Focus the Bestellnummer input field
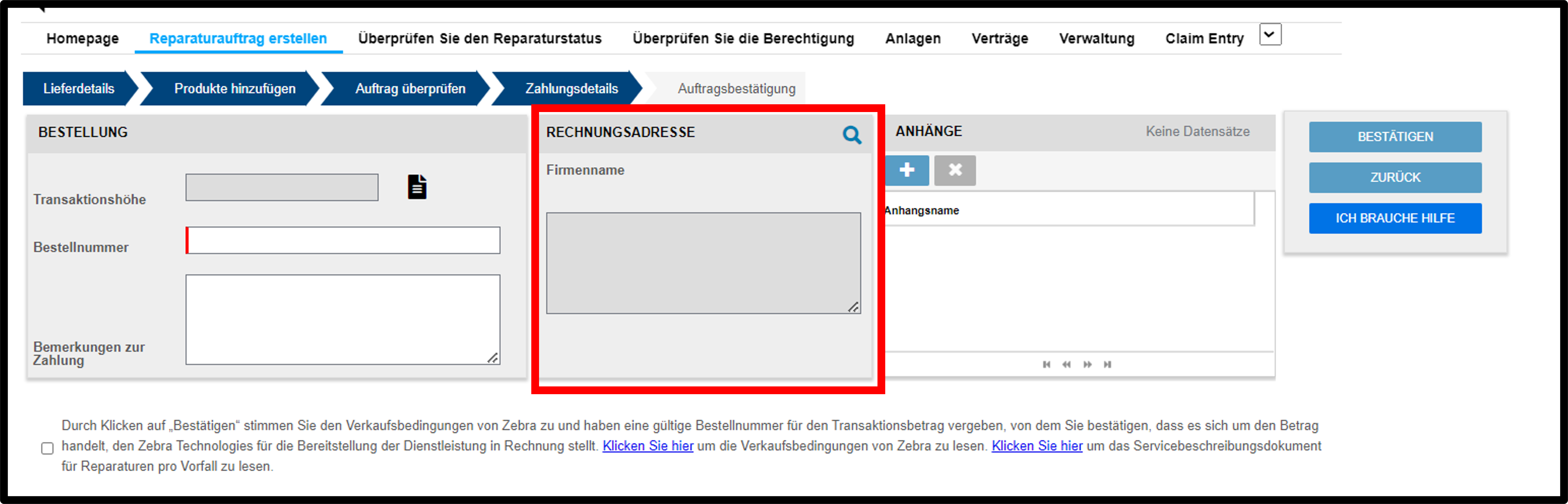This screenshot has width=1568, height=504. click(x=343, y=241)
